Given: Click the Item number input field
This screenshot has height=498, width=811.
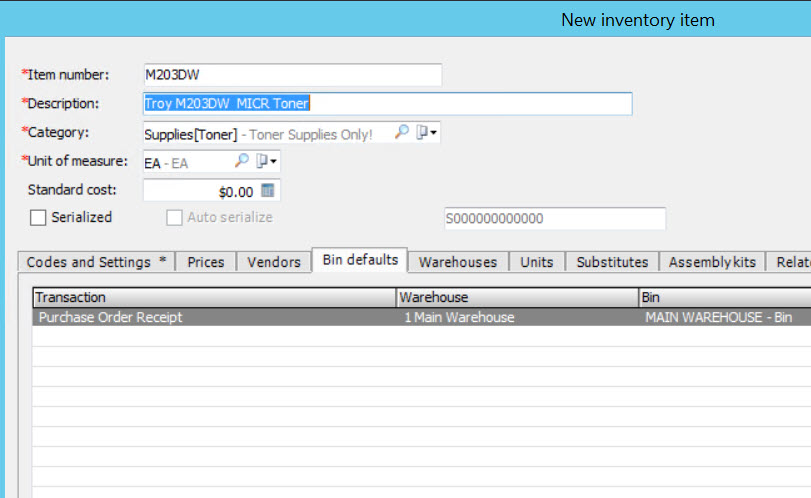Looking at the screenshot, I should tap(293, 75).
